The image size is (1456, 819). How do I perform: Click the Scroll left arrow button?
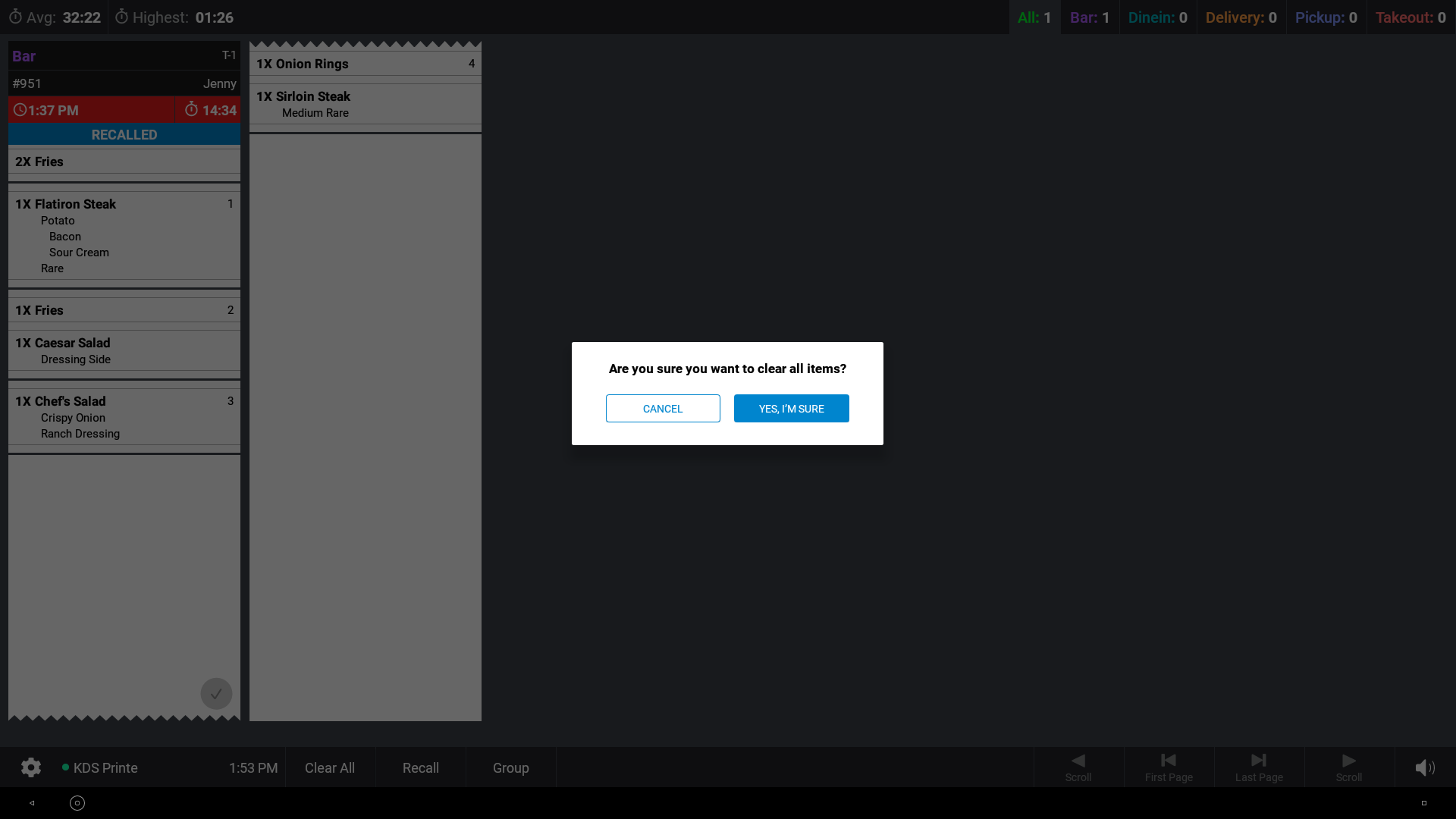[x=1078, y=767]
